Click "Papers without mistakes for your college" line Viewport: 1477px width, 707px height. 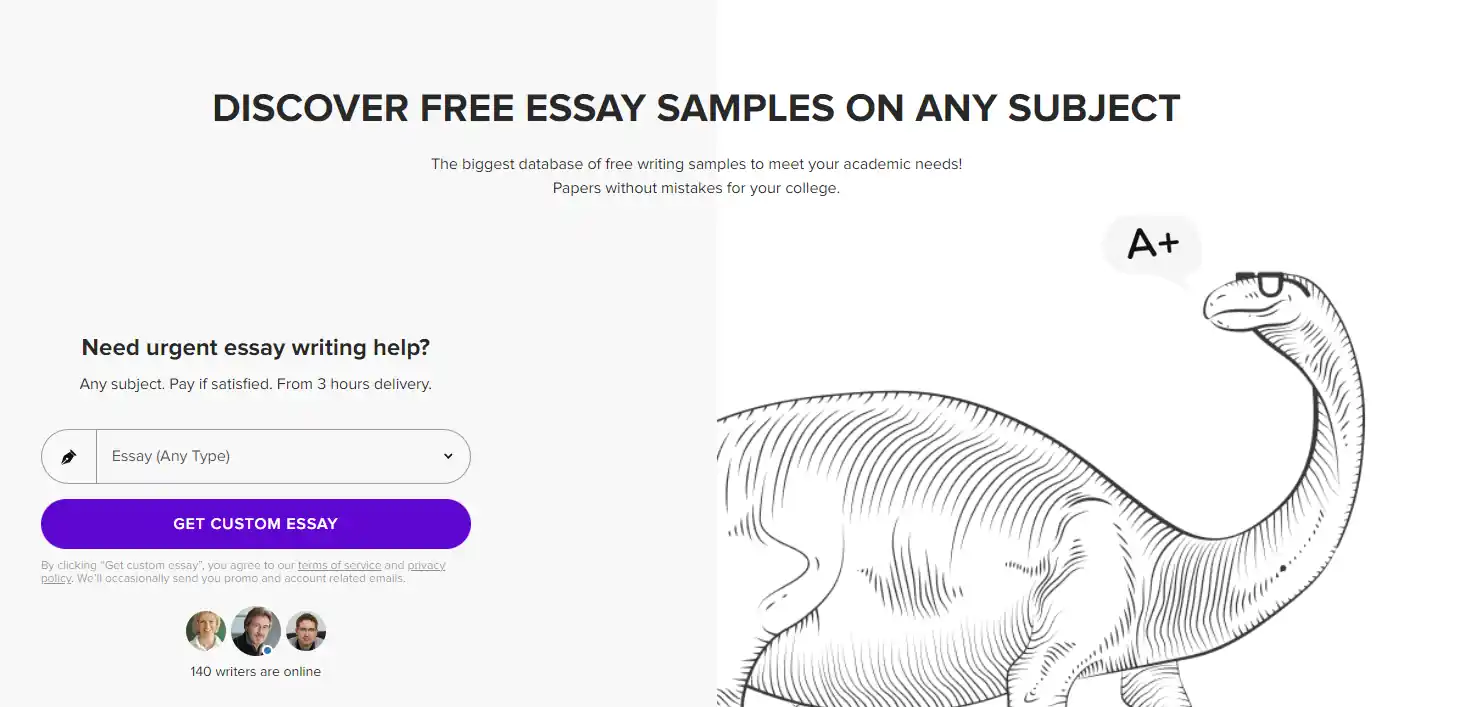point(696,187)
